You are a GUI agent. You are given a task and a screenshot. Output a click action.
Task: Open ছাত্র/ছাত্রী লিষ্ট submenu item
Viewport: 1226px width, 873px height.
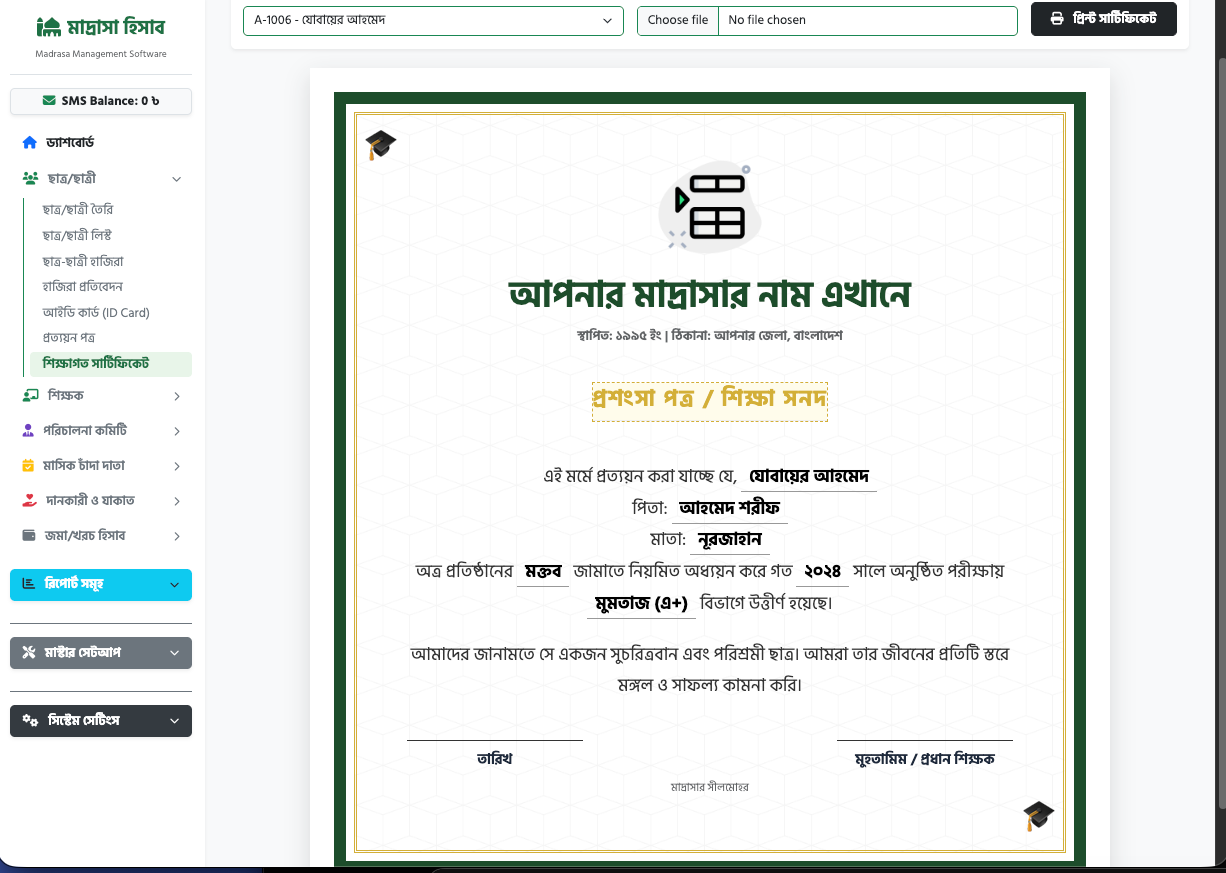coord(77,235)
